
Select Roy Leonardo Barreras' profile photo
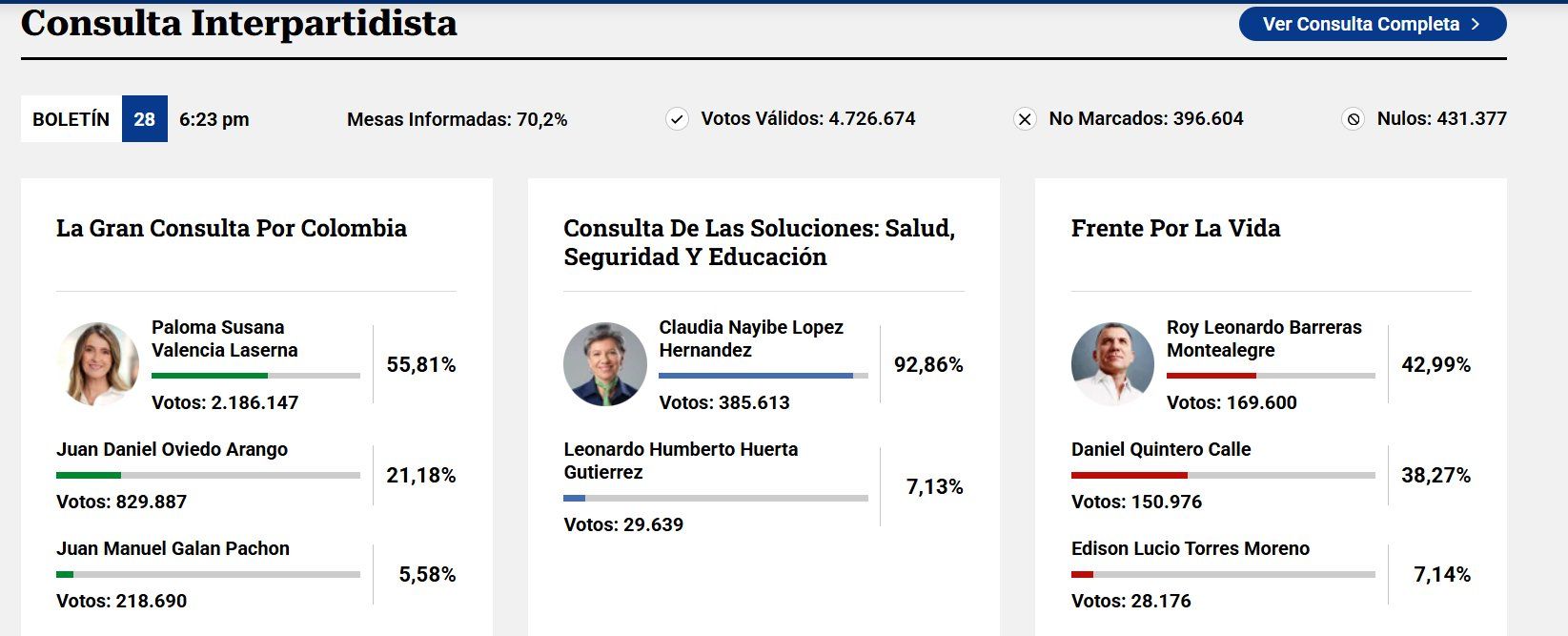(1112, 364)
